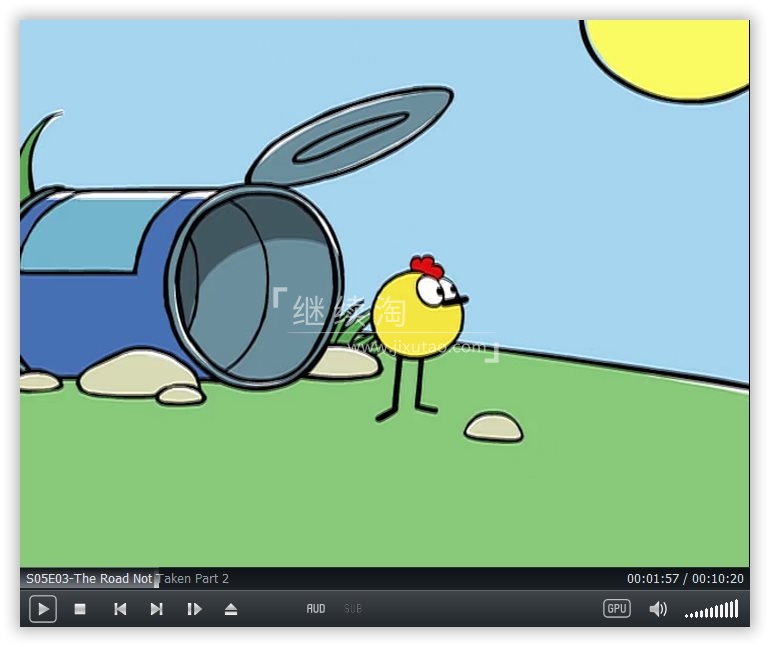The image size is (770, 647).
Task: Click the Play button
Action: click(43, 609)
